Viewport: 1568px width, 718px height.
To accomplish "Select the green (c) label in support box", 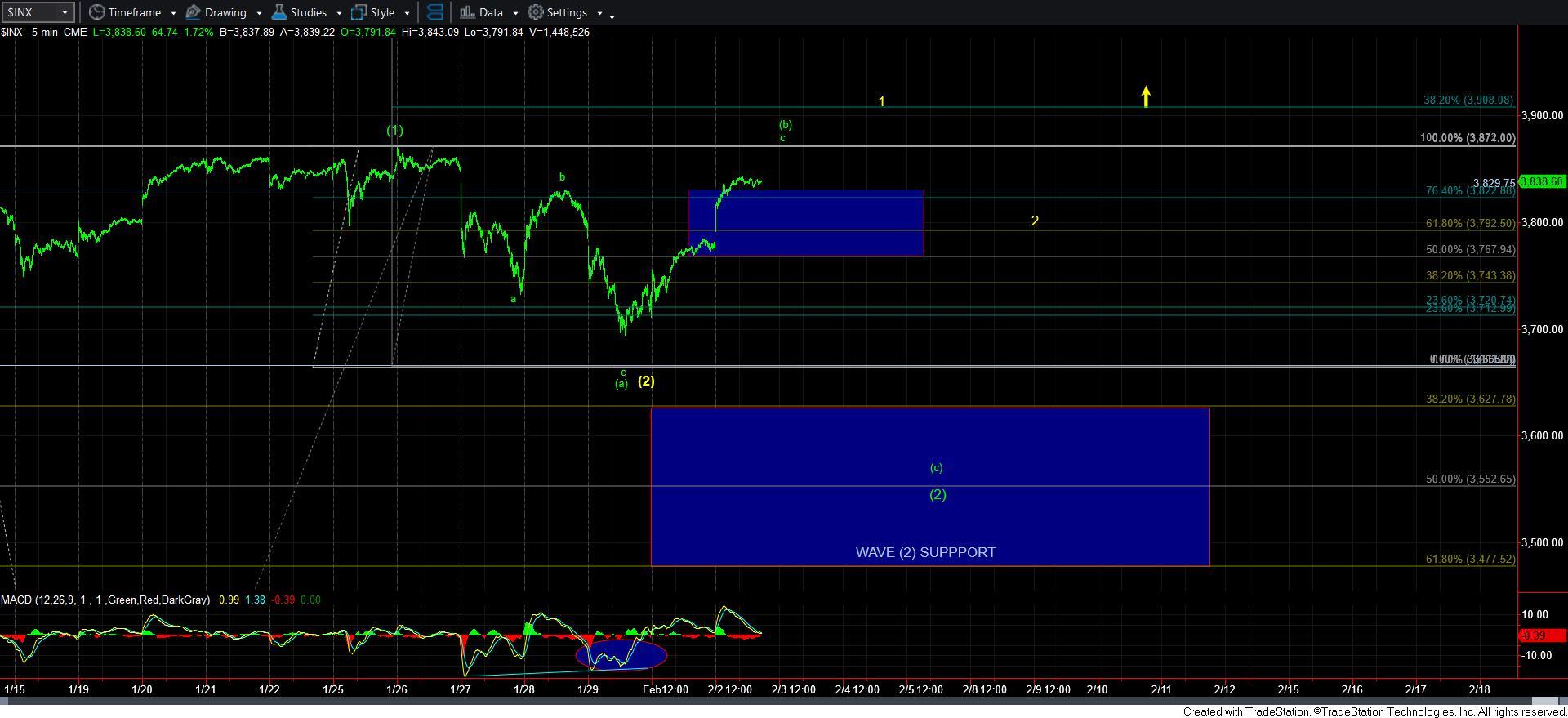I will [x=936, y=468].
